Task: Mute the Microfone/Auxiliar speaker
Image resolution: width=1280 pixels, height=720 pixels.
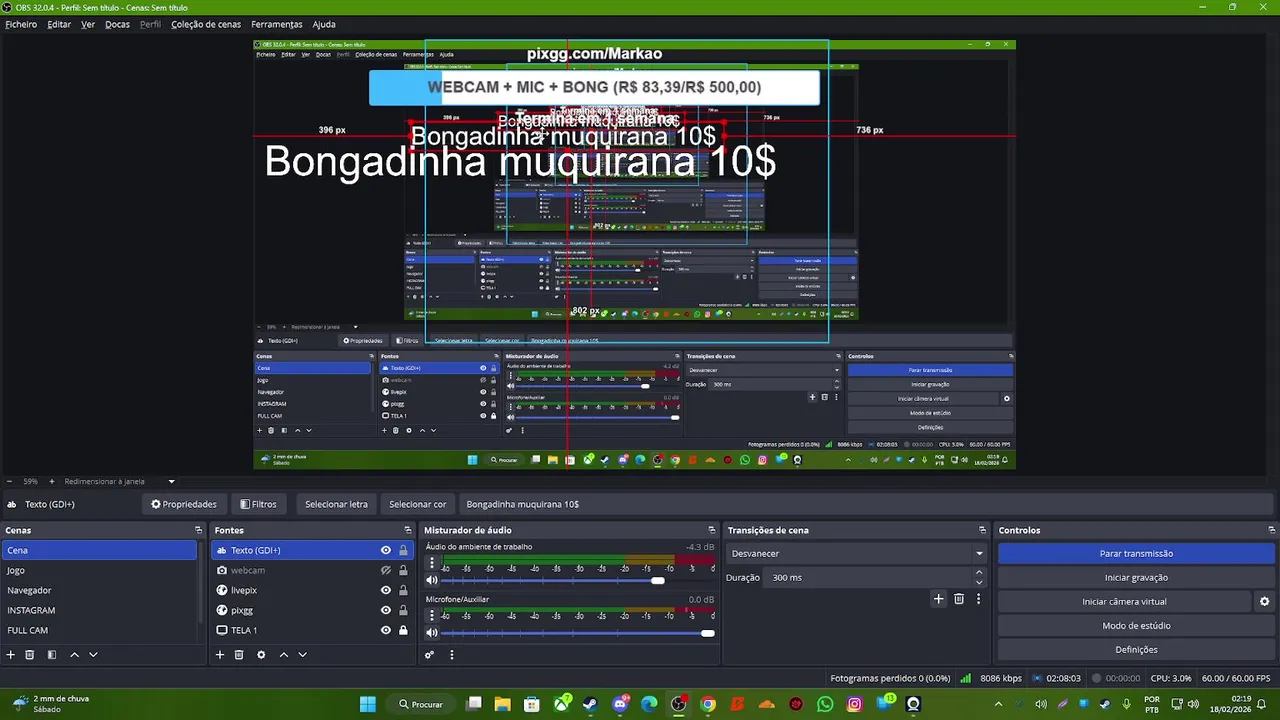Action: [x=432, y=632]
